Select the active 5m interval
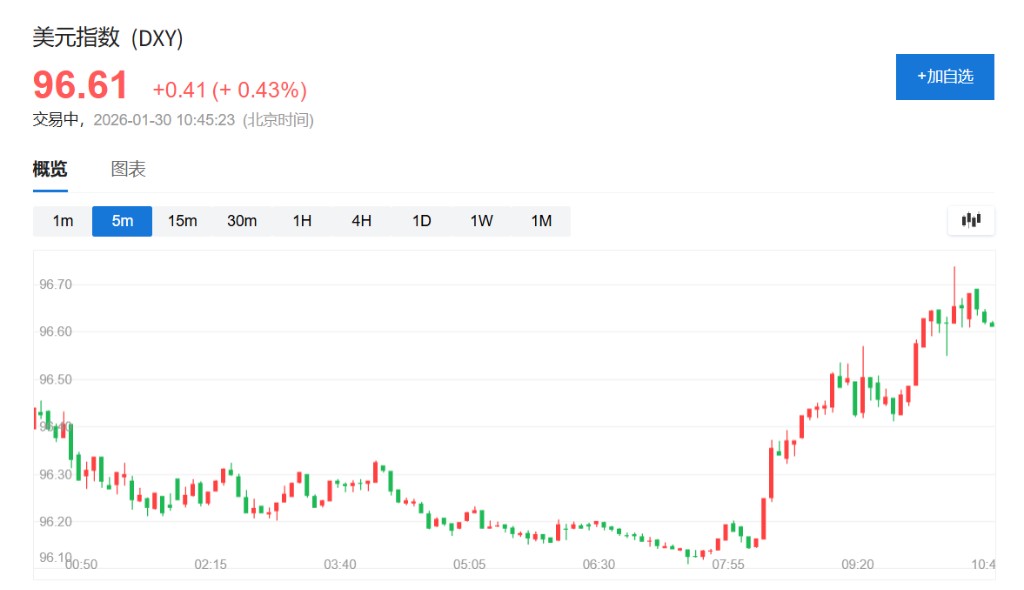The height and width of the screenshot is (590, 1024). [x=122, y=221]
